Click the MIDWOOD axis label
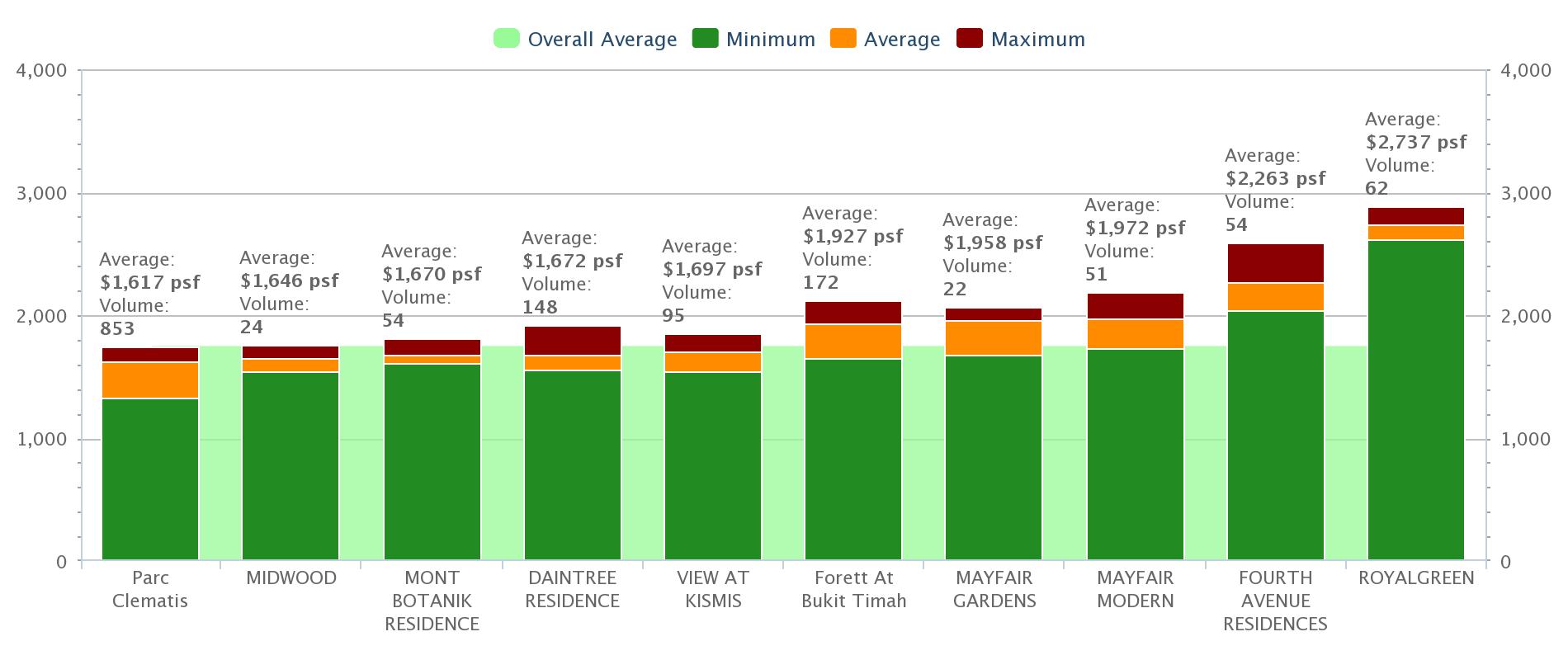The width and height of the screenshot is (1568, 660). [291, 578]
